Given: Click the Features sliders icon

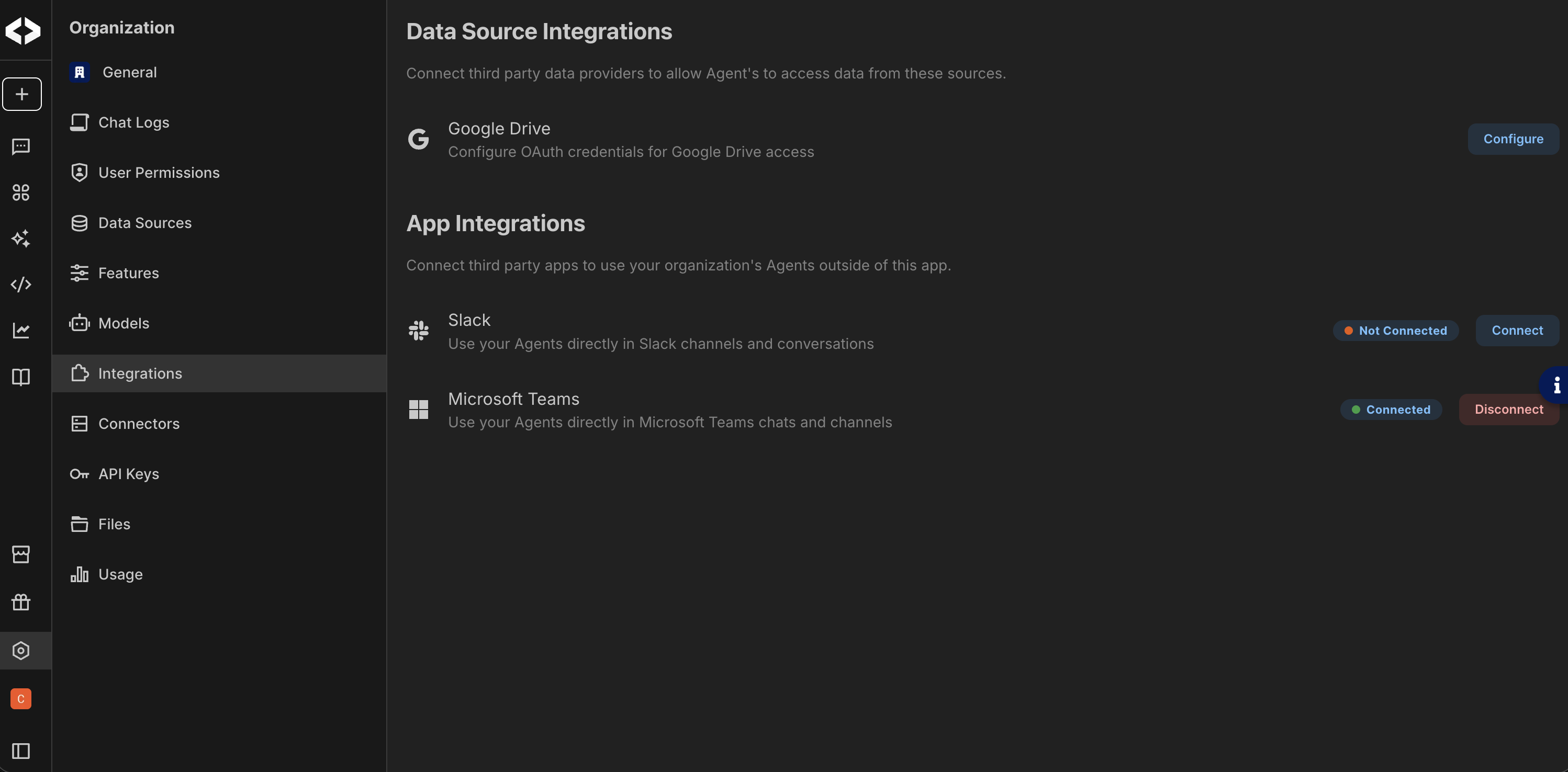Looking at the screenshot, I should click(79, 273).
